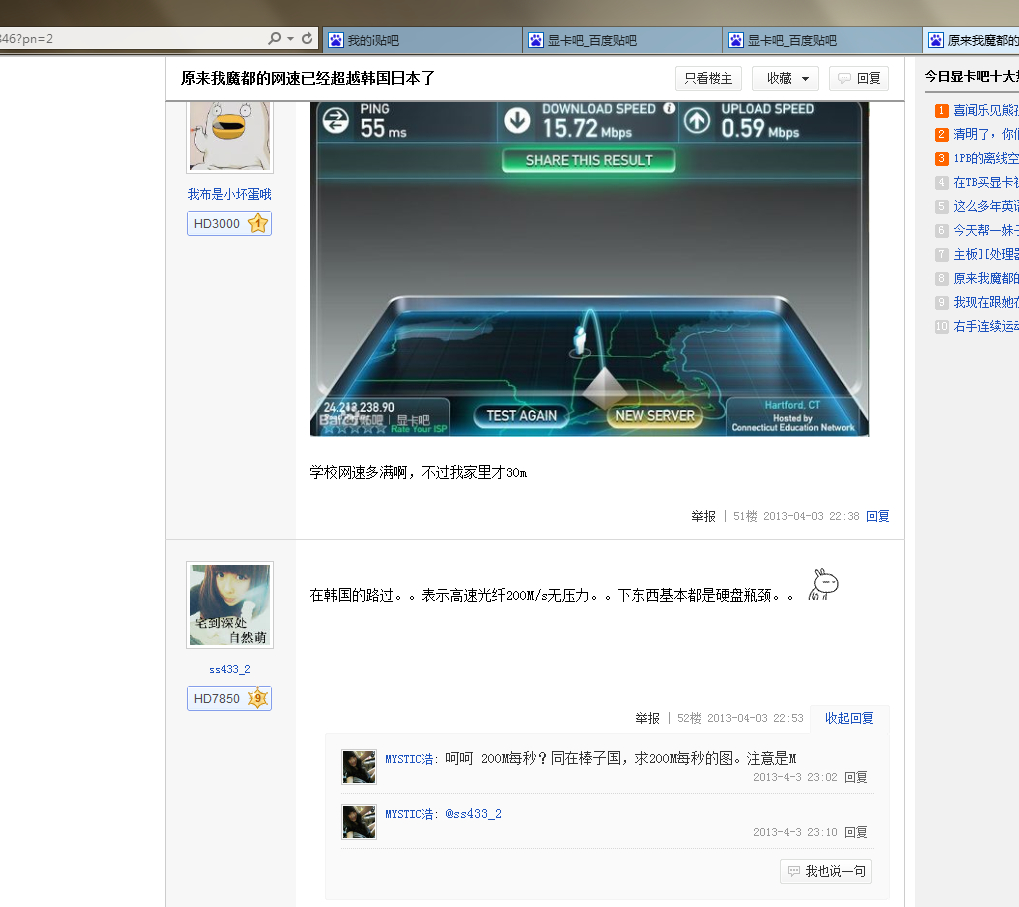Viewport: 1019px width, 907px height.
Task: Switch to the 原来我魔都的 tab
Action: click(x=971, y=40)
